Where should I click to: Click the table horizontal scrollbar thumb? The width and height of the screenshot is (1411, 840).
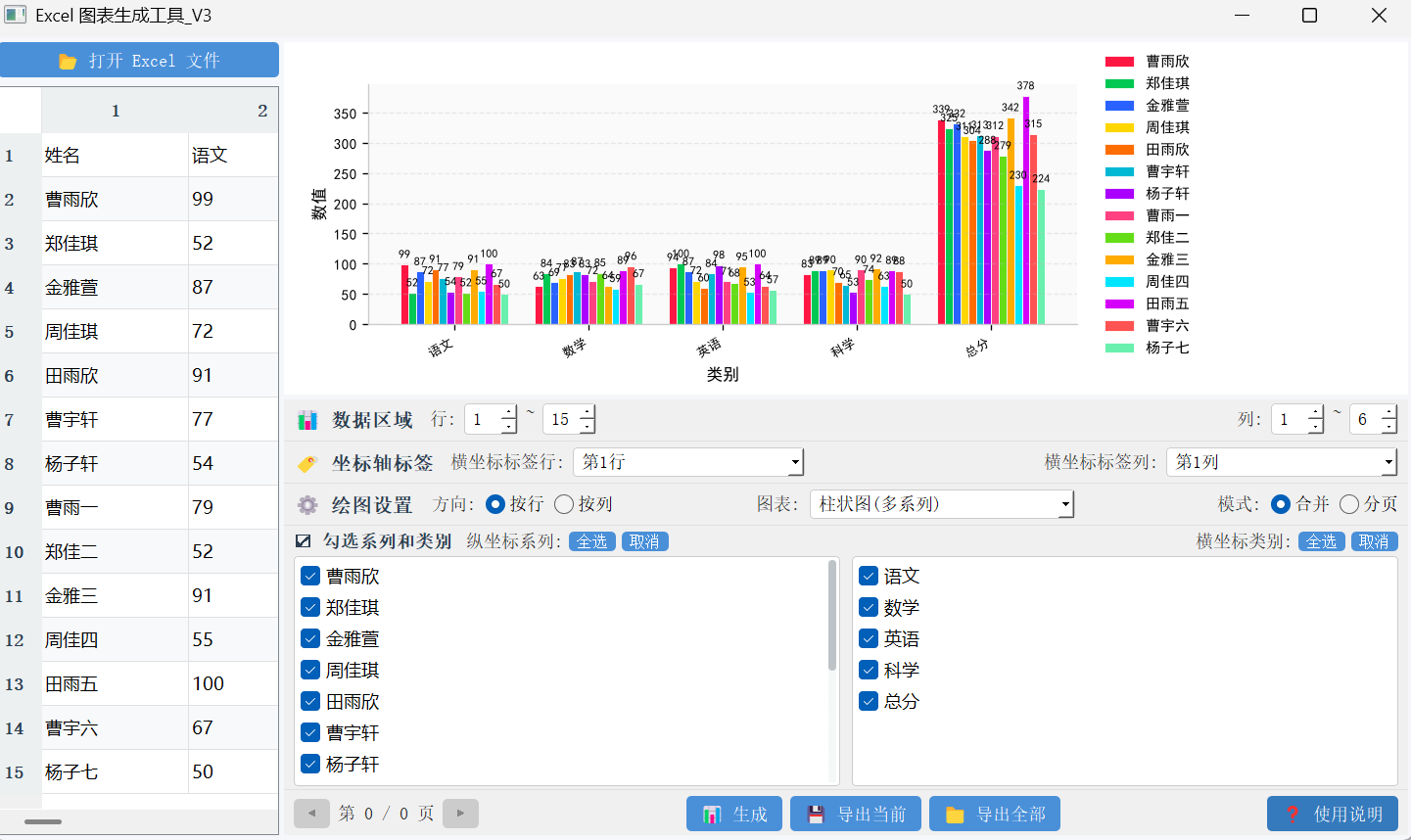pos(43,821)
